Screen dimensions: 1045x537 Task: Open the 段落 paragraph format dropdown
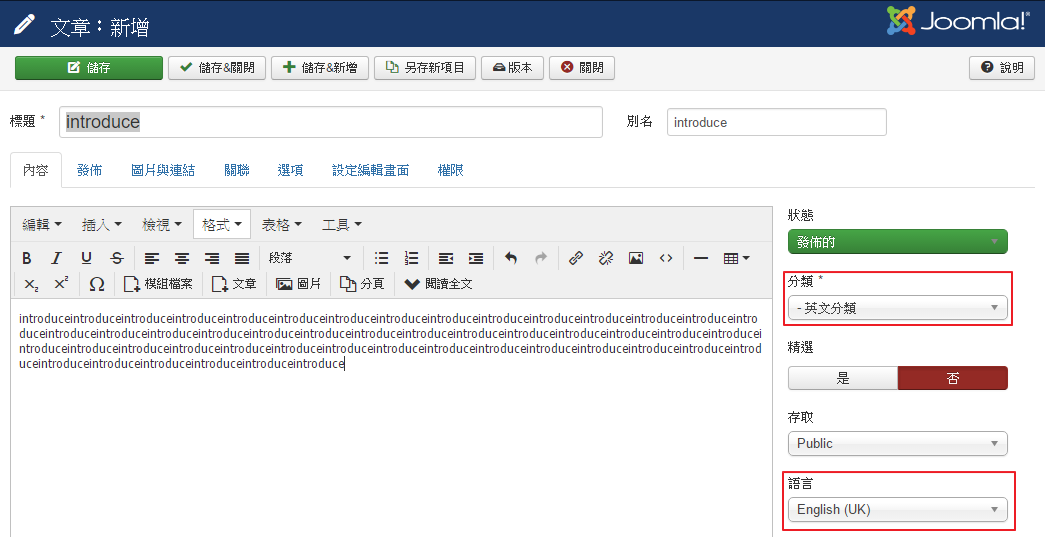click(309, 258)
